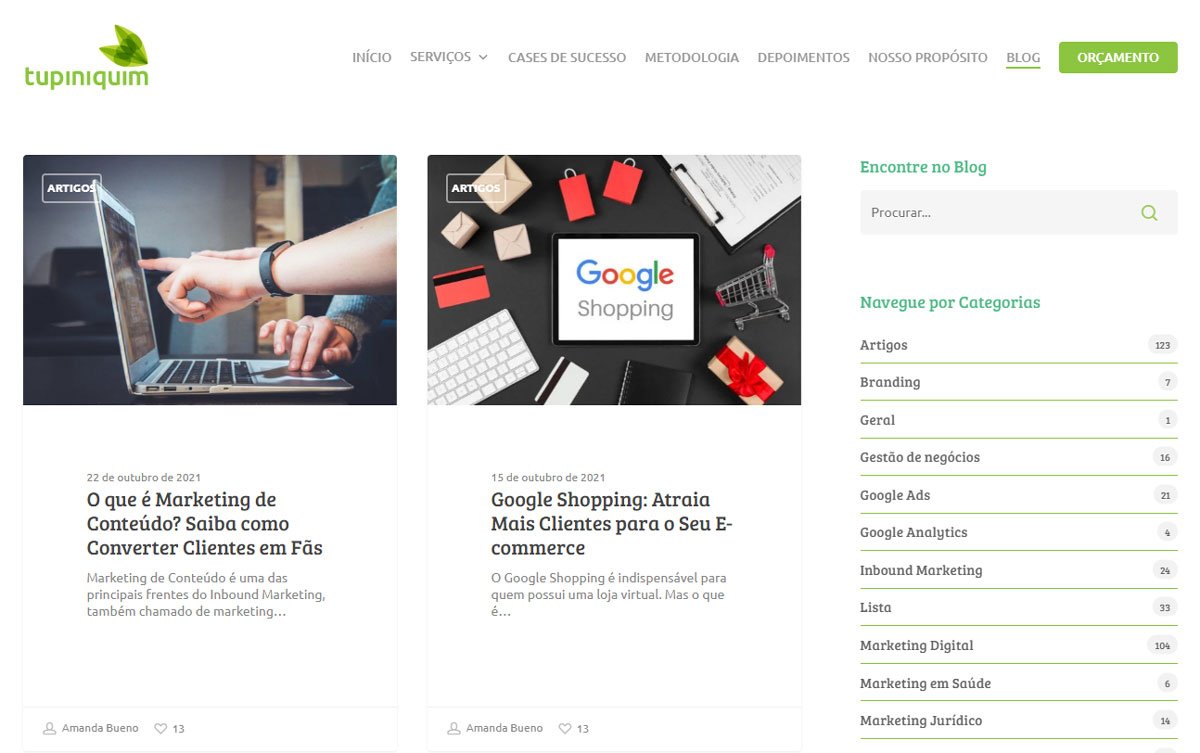Click ARTIGOS tag on Google Shopping image
This screenshot has height=753, width=1200.
475,188
